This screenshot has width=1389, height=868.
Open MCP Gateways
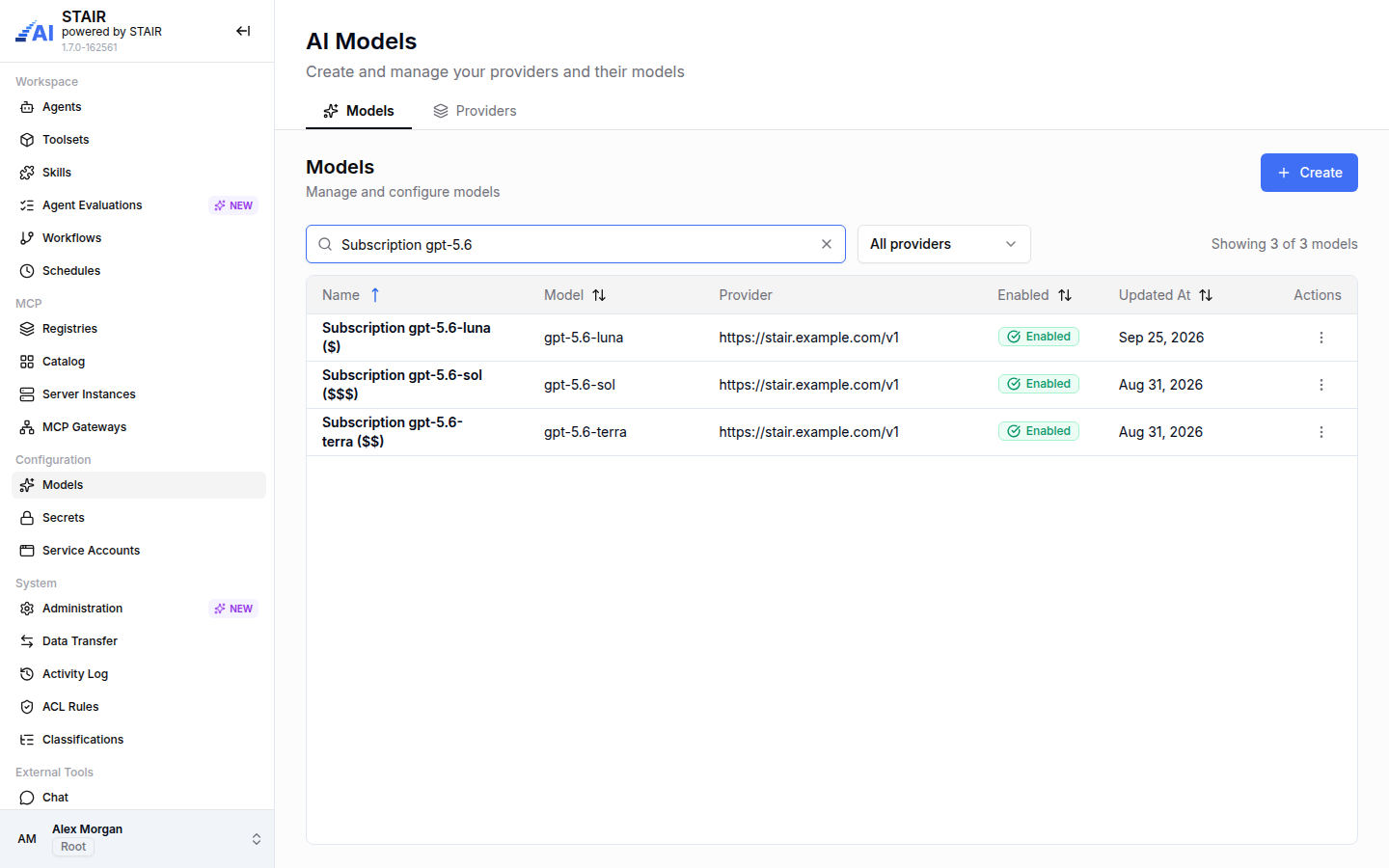[x=139, y=427]
